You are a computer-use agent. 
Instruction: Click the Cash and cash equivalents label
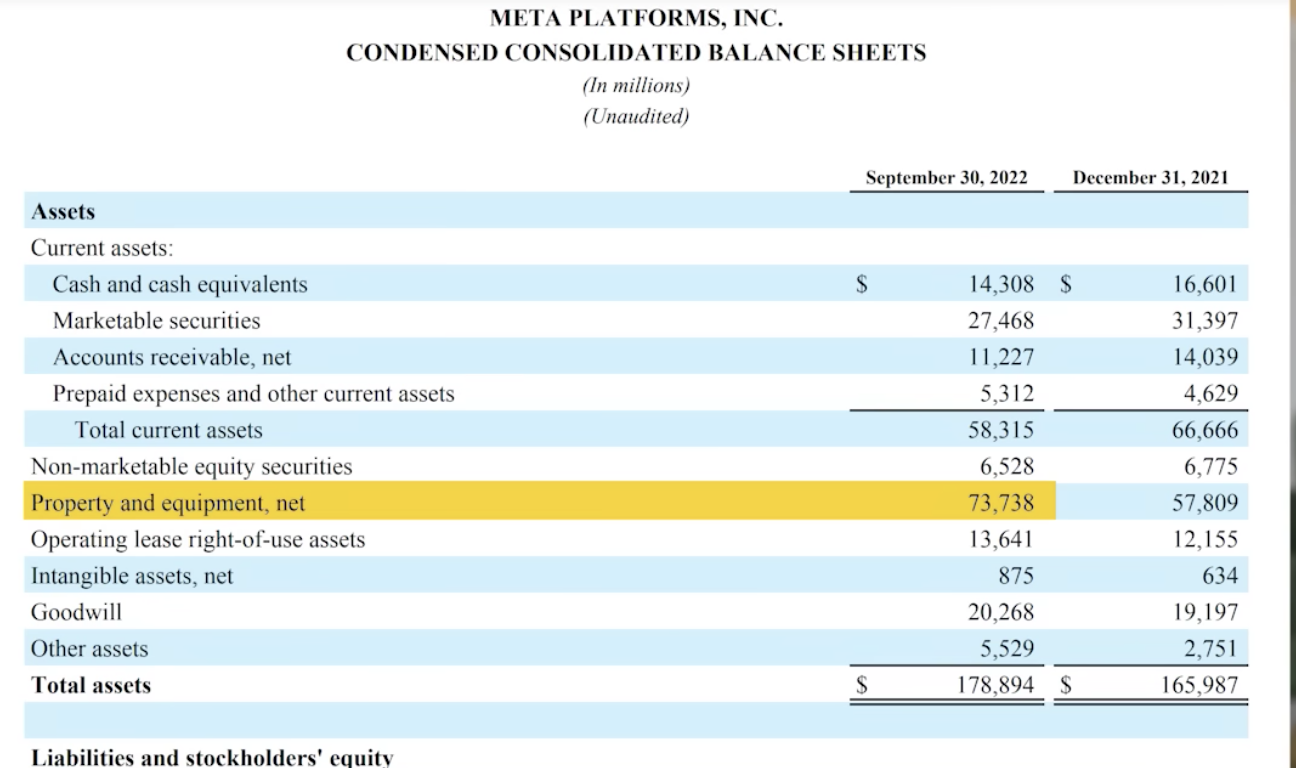(180, 285)
